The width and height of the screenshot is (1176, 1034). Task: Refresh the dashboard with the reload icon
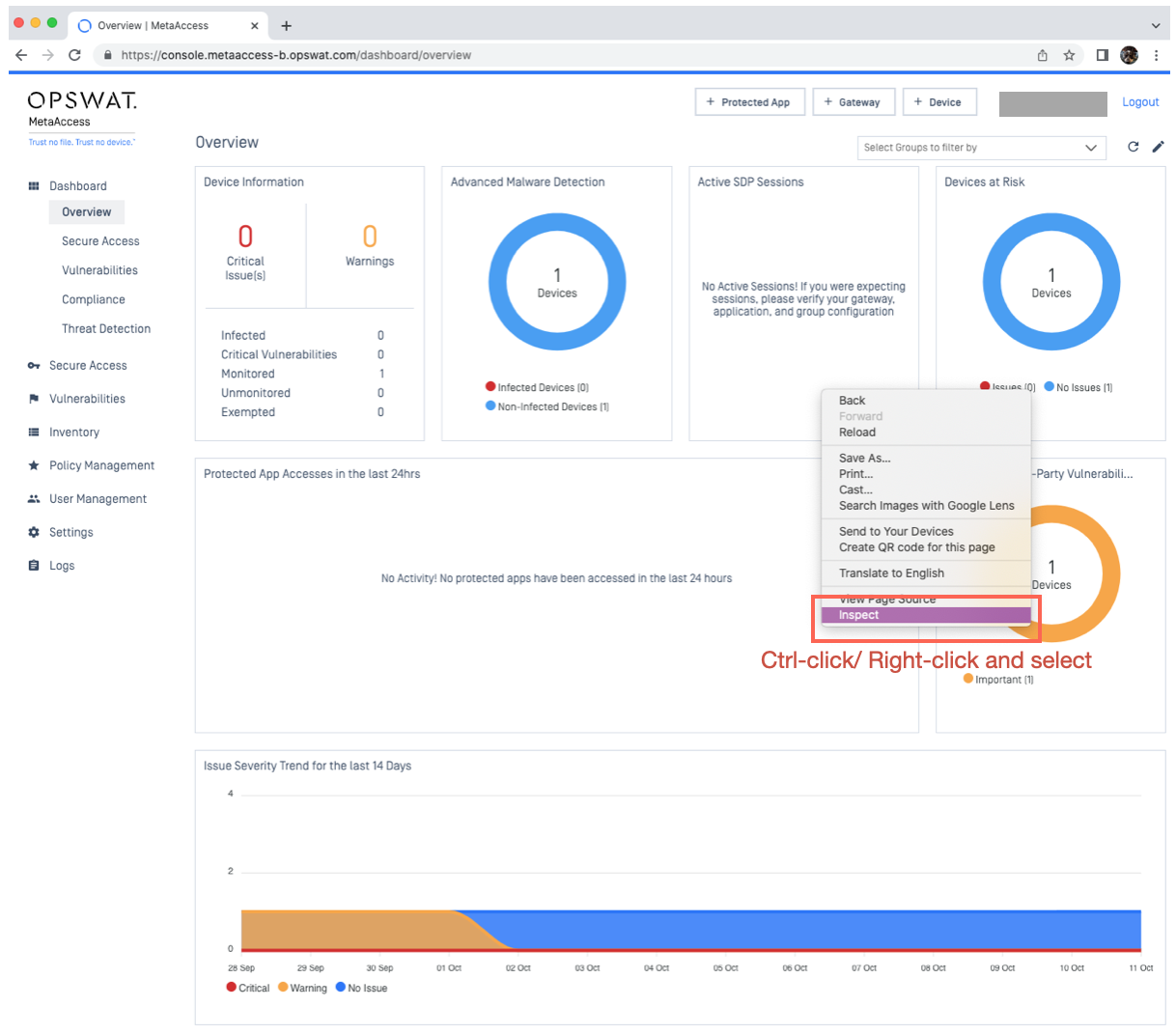[x=1133, y=147]
